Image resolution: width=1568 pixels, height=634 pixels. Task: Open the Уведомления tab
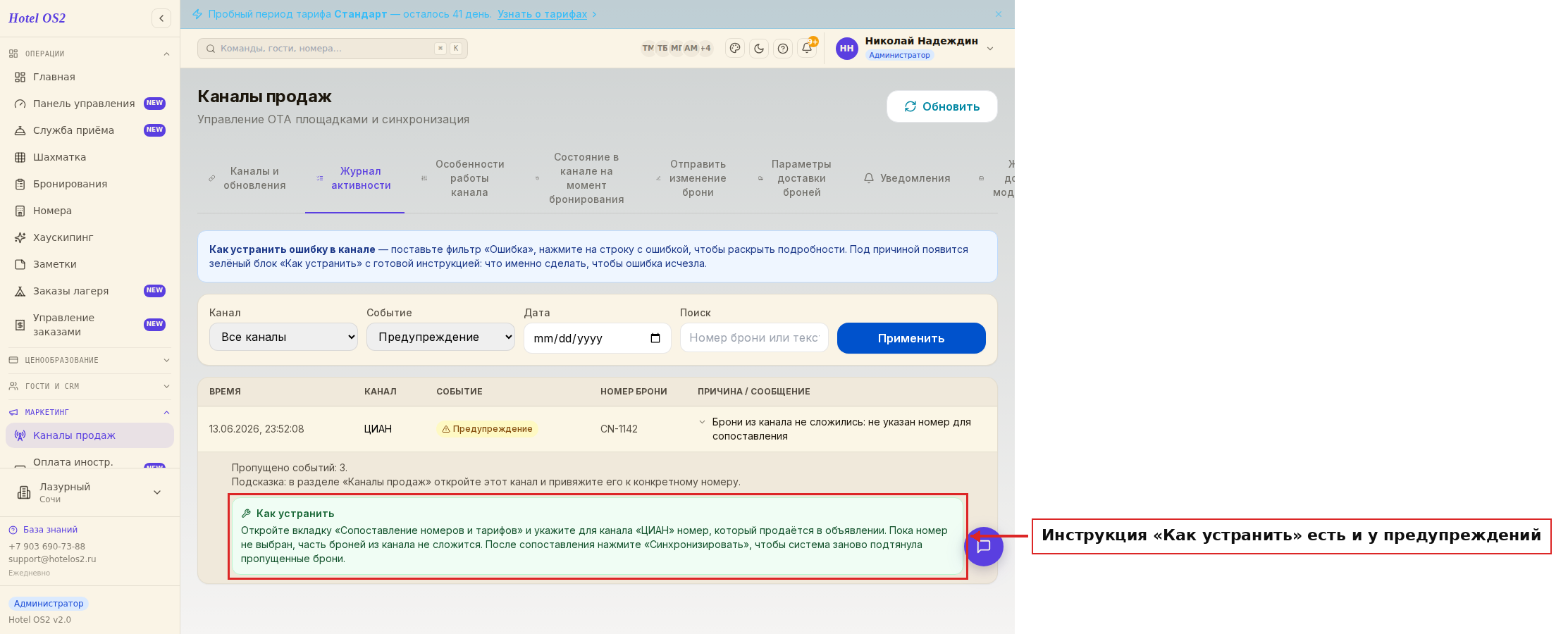(908, 178)
